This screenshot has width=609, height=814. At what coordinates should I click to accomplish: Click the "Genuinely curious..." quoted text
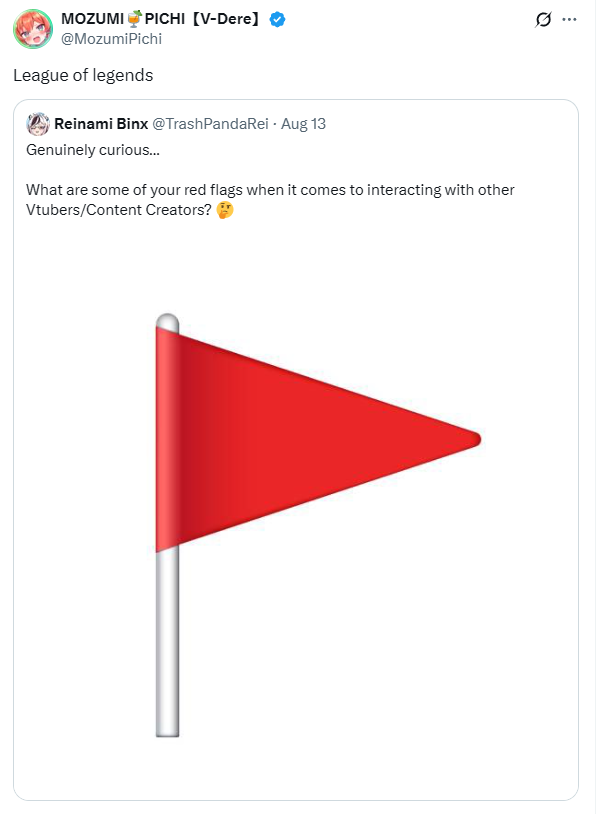(93, 150)
